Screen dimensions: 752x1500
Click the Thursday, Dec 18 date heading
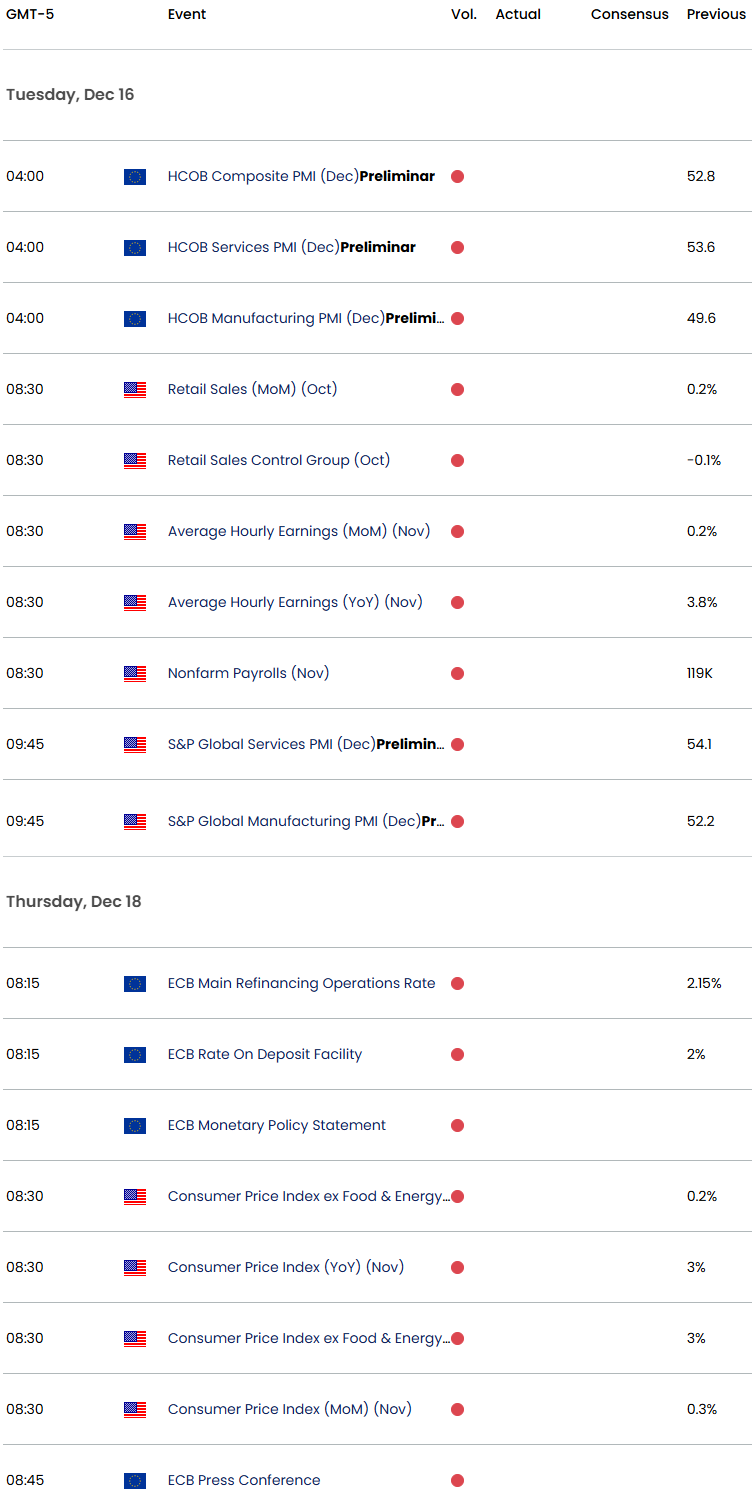point(73,902)
